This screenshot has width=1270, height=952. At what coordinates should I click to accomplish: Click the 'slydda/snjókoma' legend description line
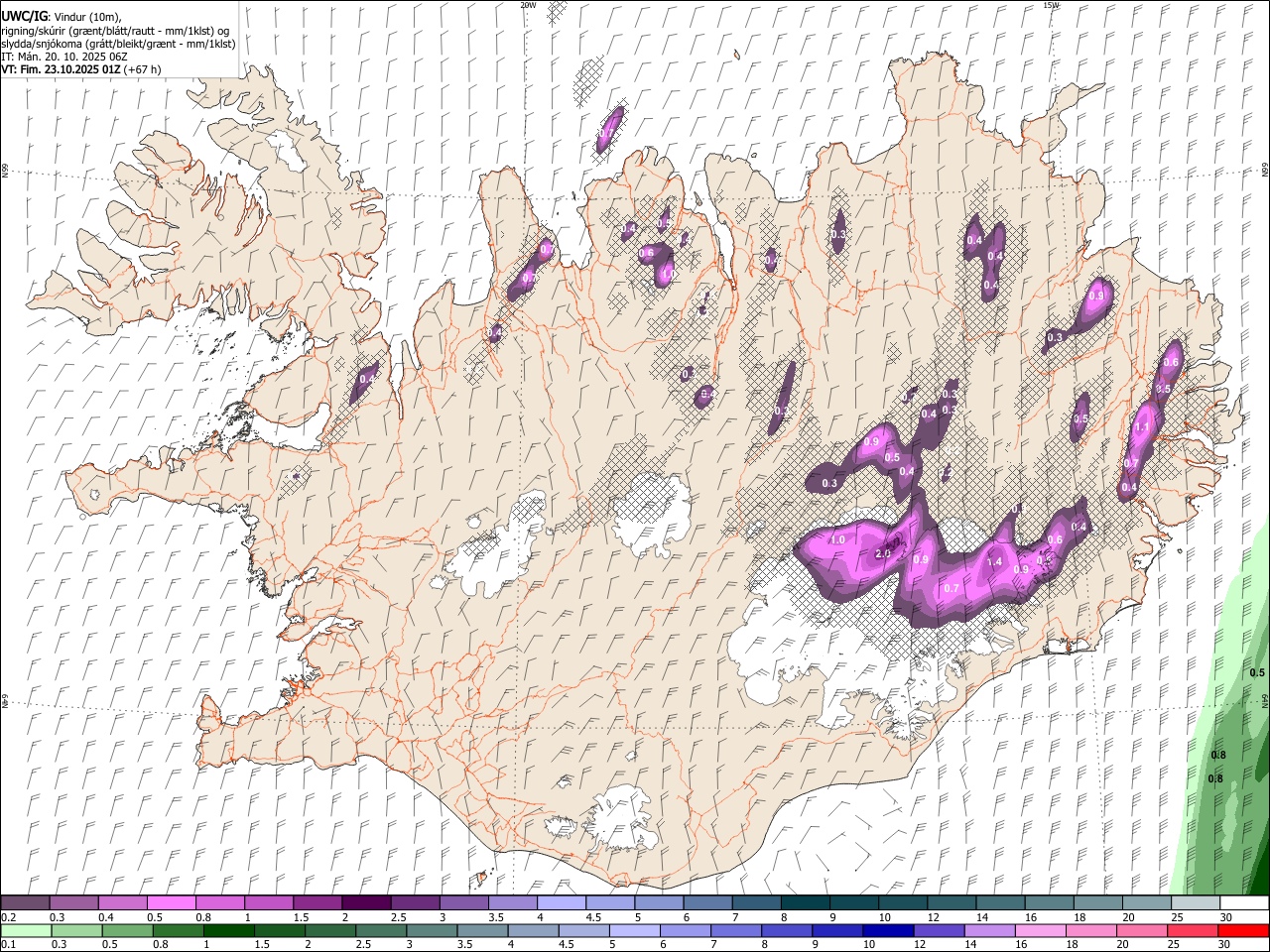(x=118, y=44)
